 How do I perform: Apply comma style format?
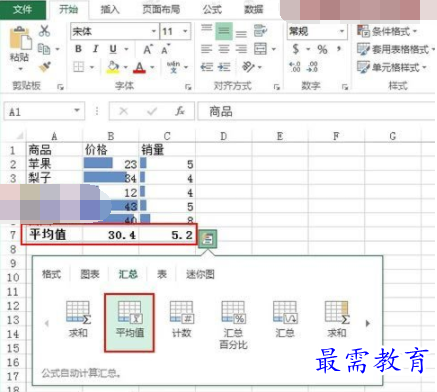(x=339, y=49)
